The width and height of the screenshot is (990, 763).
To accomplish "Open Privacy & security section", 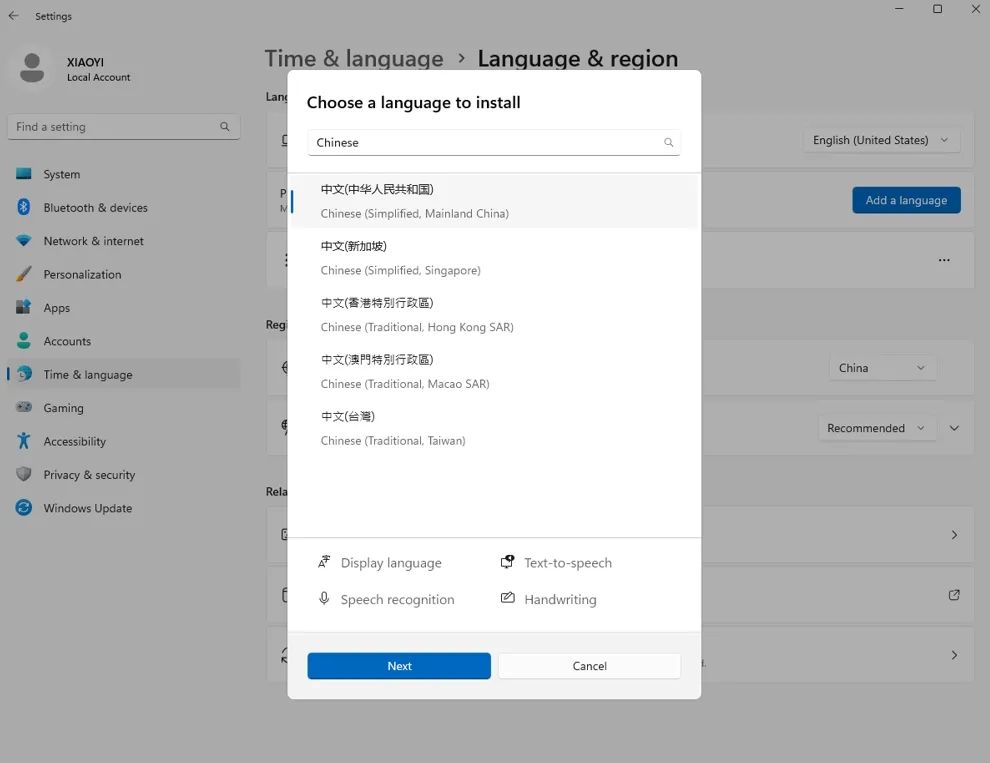I will [x=123, y=475].
